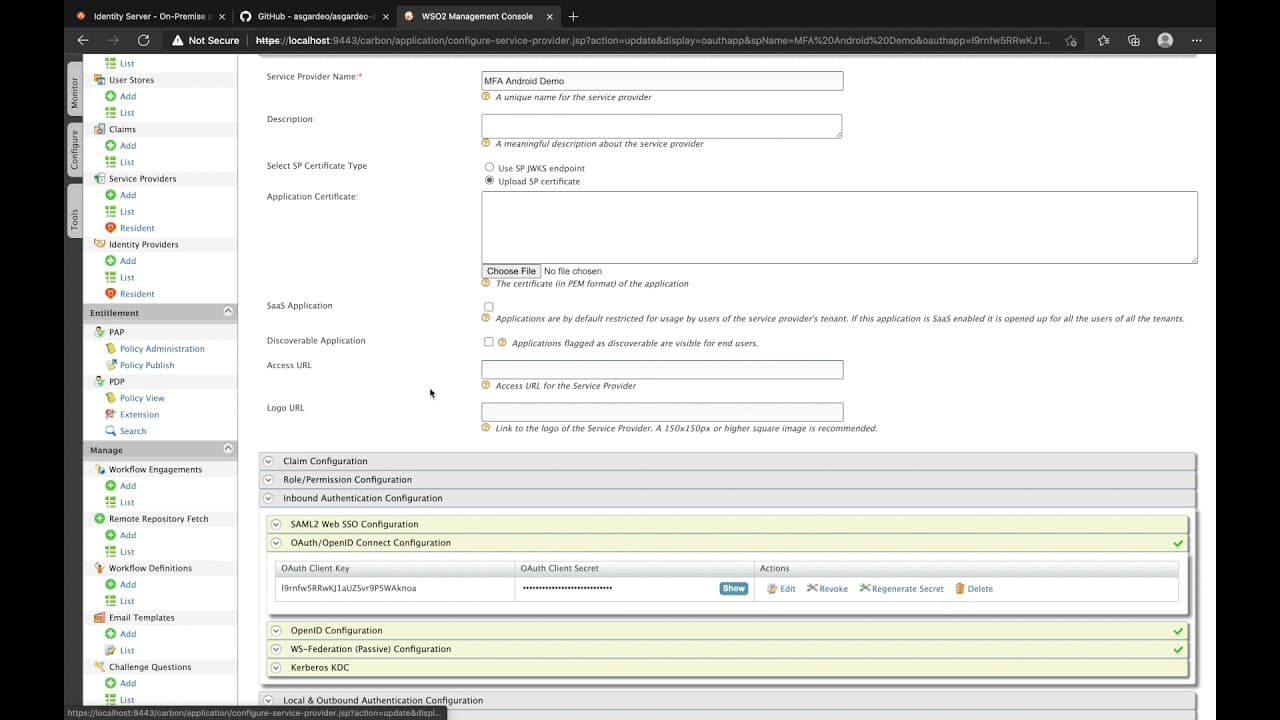This screenshot has height=720, width=1280.
Task: Click the browser reload icon
Action: tap(143, 40)
